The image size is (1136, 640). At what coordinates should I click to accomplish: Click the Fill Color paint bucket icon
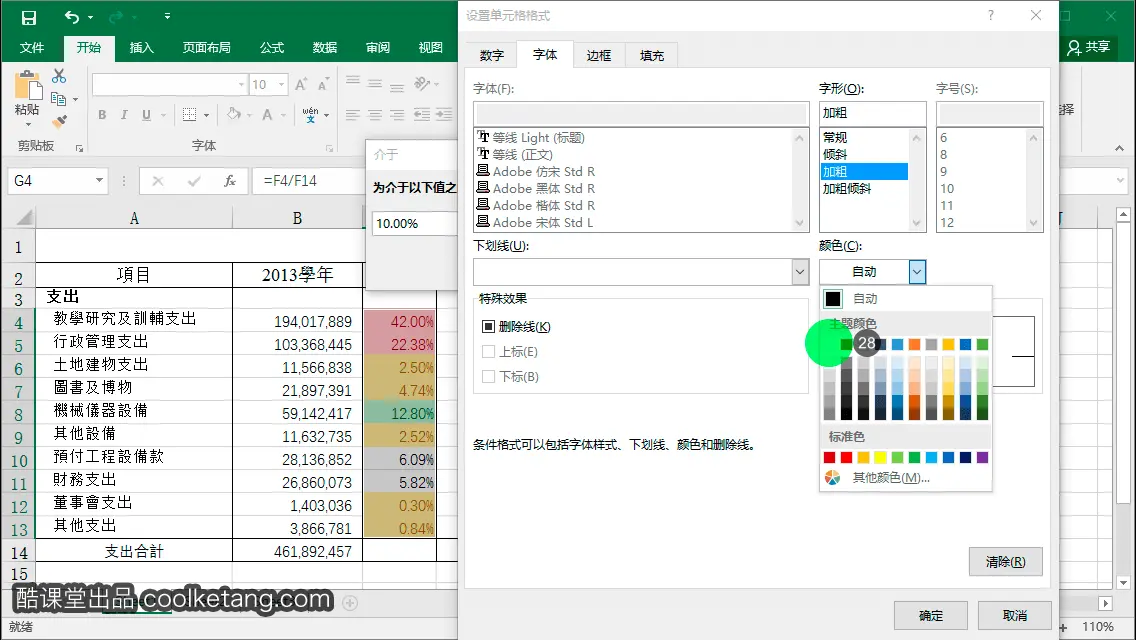click(x=233, y=115)
